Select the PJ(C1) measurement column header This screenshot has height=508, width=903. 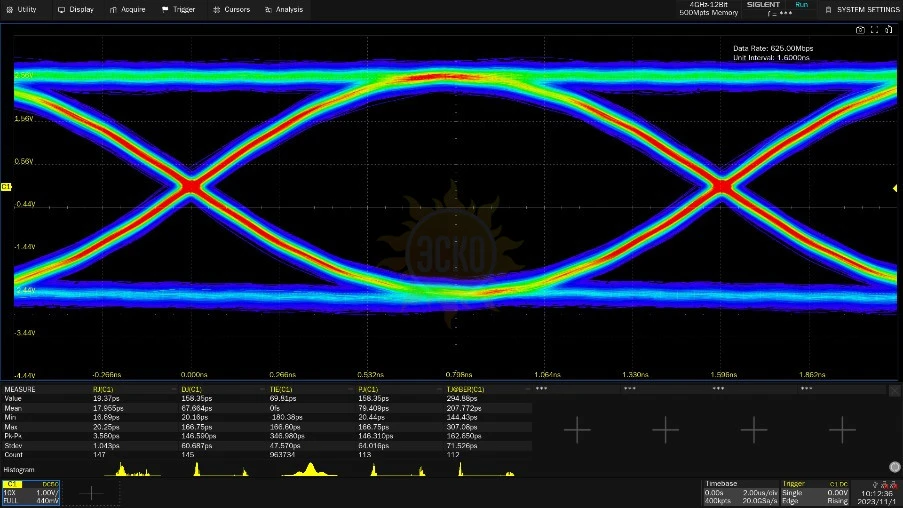(368, 389)
